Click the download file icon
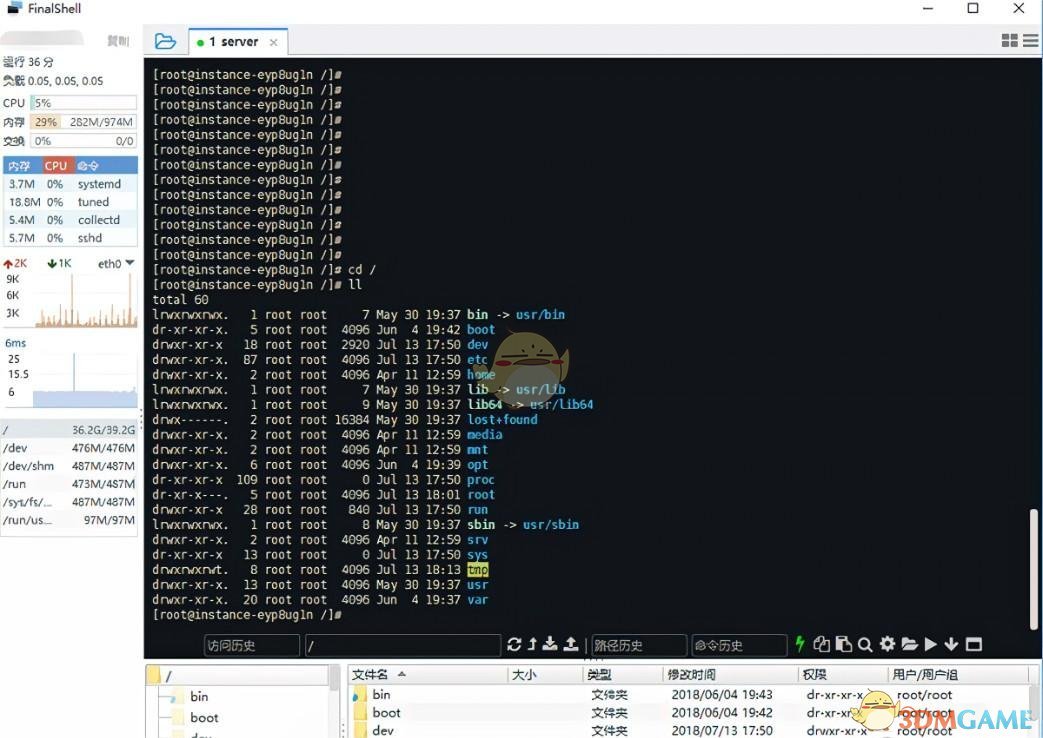This screenshot has width=1043, height=738. [x=549, y=645]
